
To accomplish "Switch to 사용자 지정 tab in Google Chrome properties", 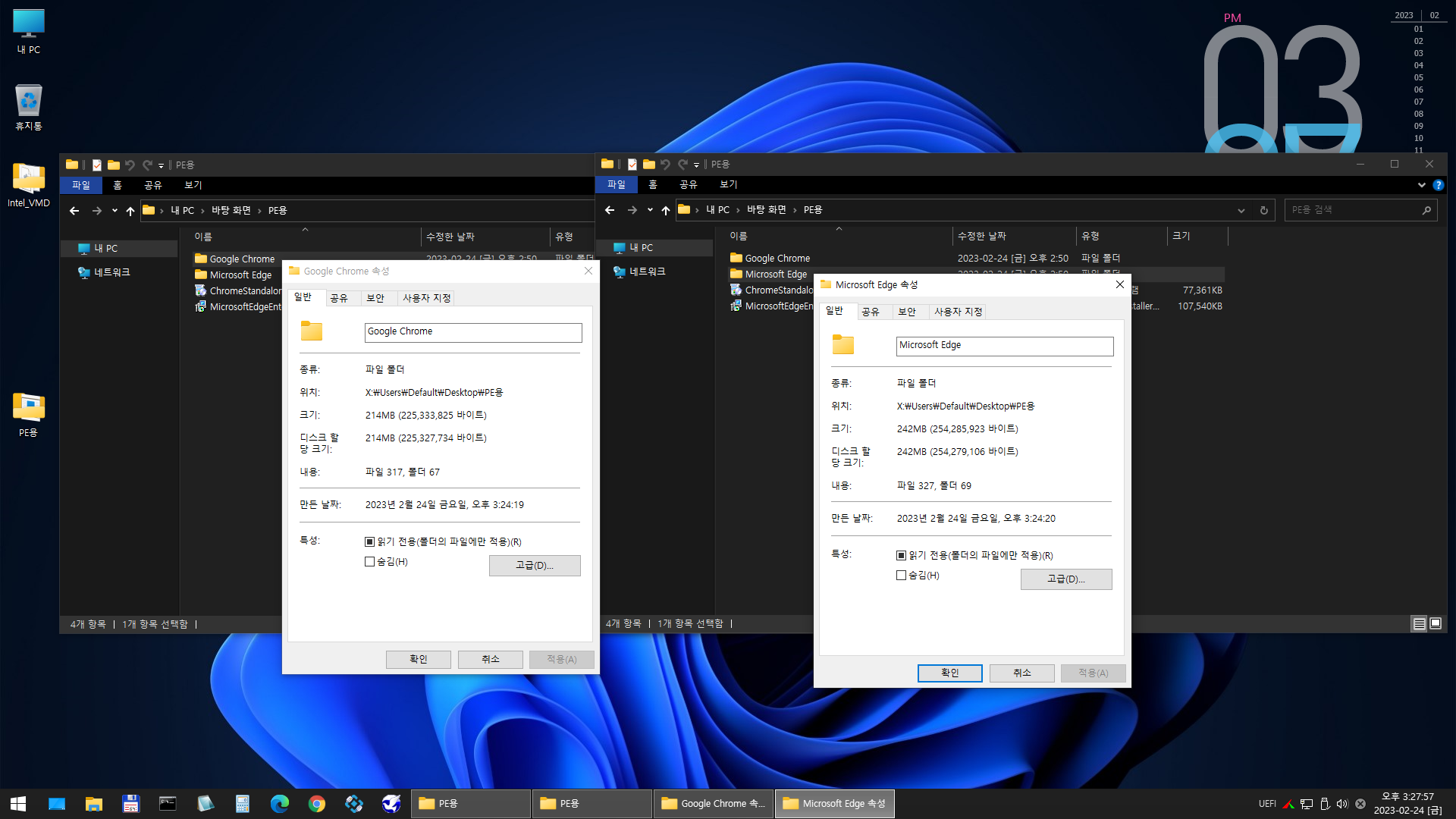I will pos(427,298).
